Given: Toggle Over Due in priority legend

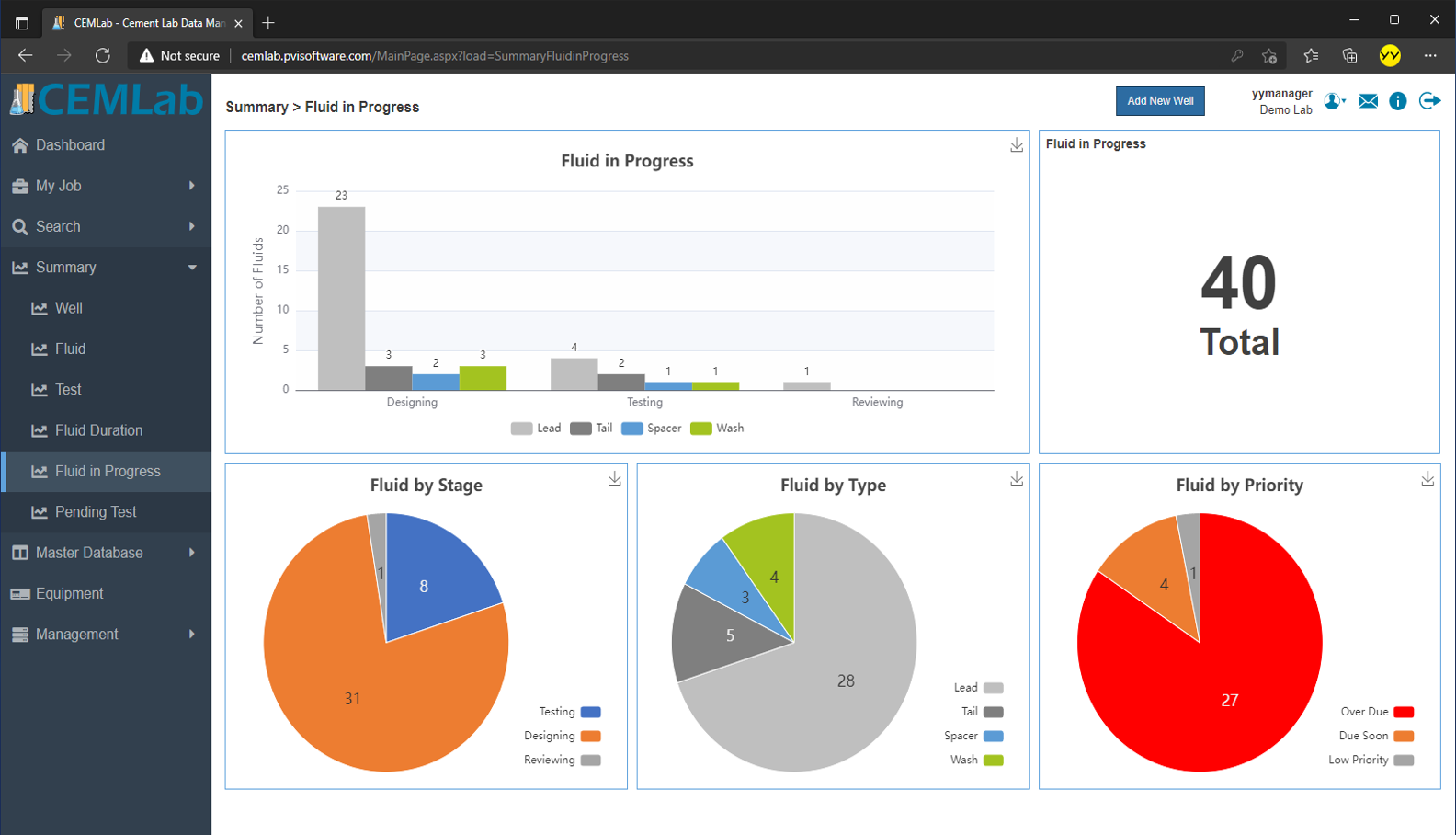Looking at the screenshot, I should (x=1376, y=712).
